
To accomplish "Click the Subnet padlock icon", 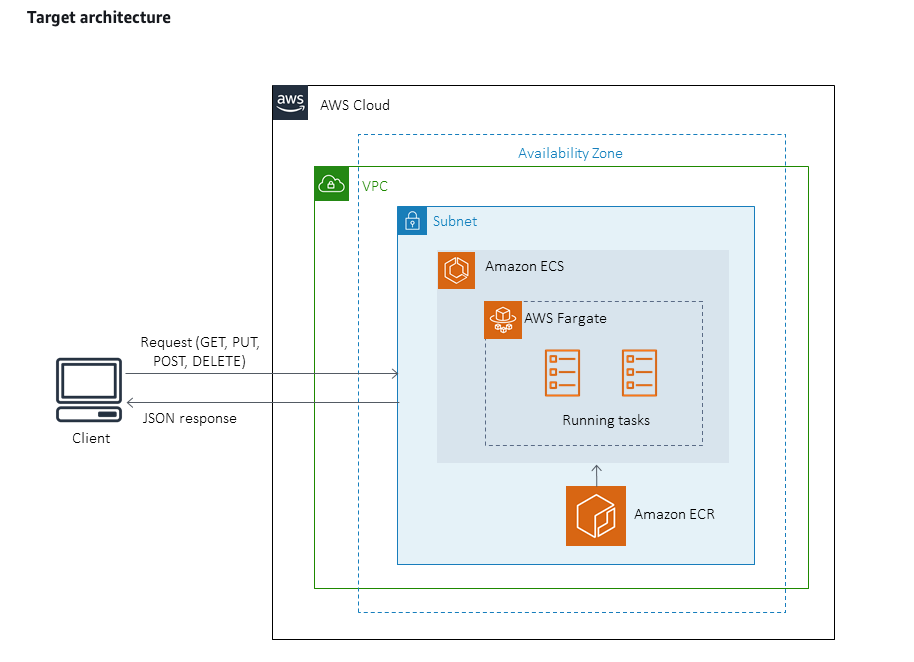I will (412, 221).
